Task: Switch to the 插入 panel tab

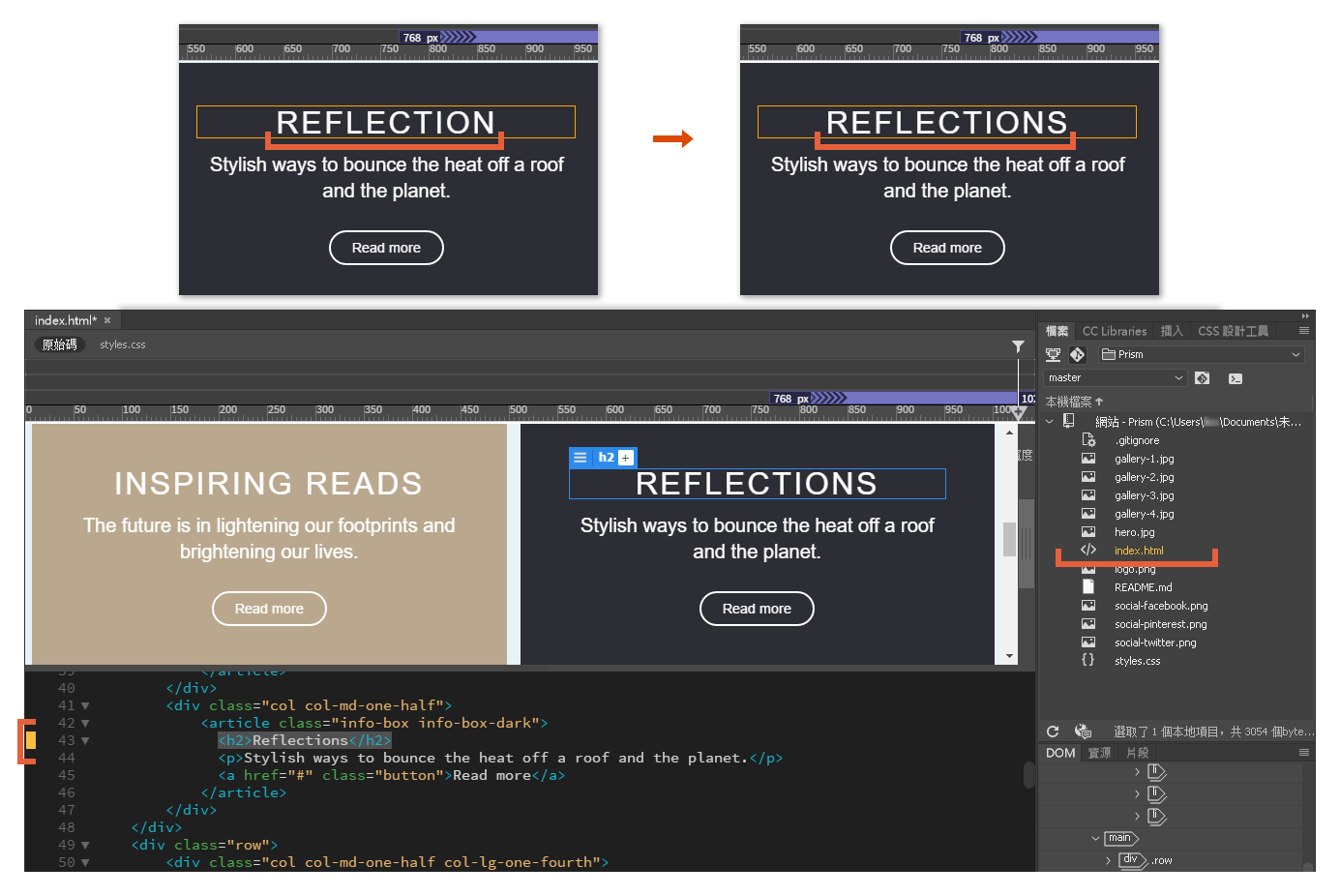Action: point(1172,331)
